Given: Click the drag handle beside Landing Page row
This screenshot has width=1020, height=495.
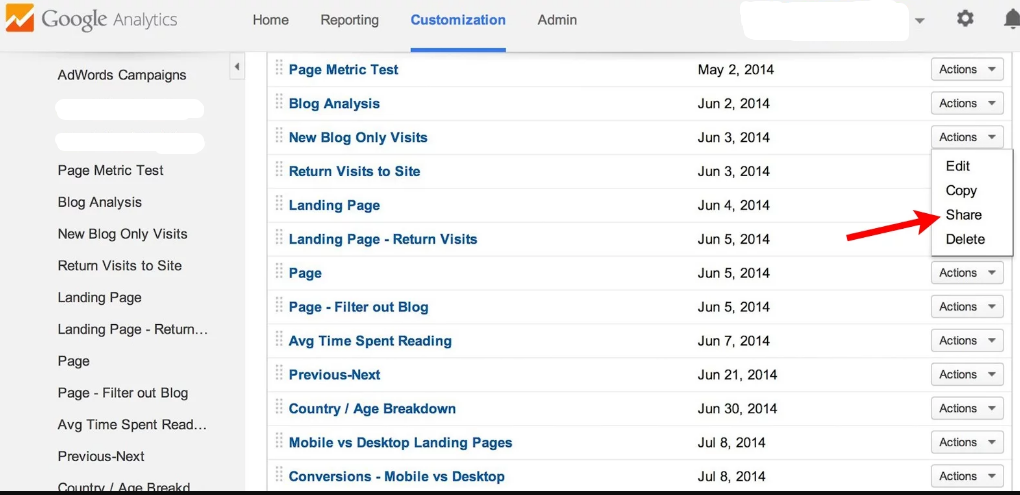Looking at the screenshot, I should click(x=279, y=205).
